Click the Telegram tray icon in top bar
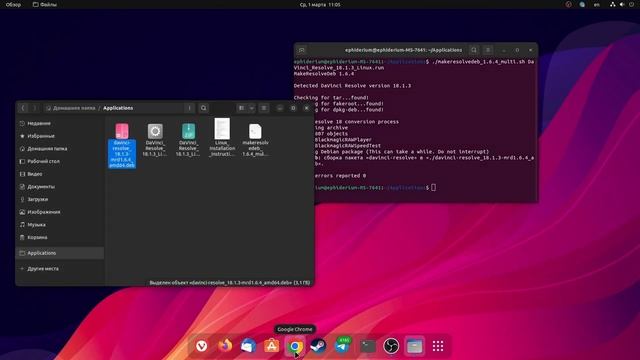640x360 pixels. pyautogui.click(x=582, y=4)
